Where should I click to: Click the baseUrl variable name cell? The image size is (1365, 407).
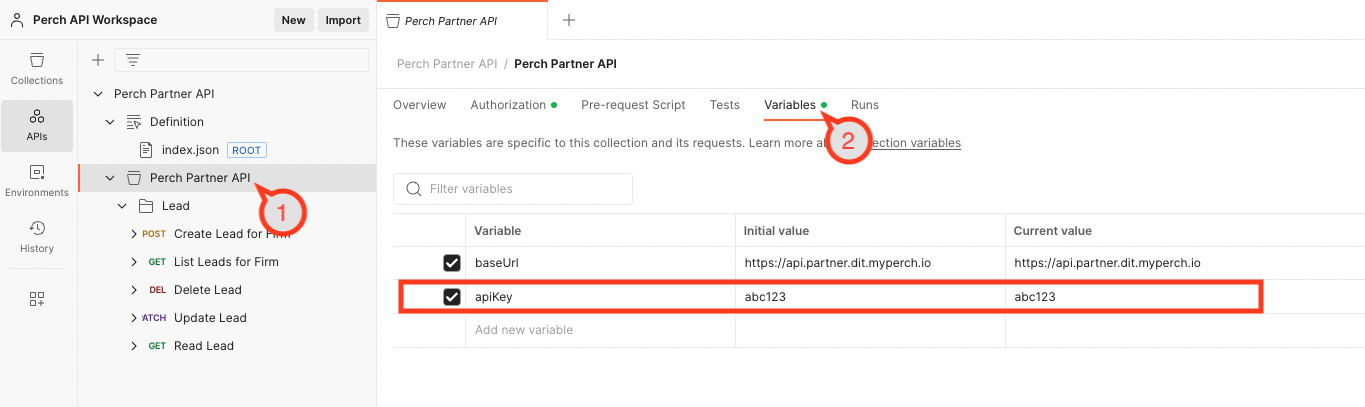pyautogui.click(x=600, y=263)
